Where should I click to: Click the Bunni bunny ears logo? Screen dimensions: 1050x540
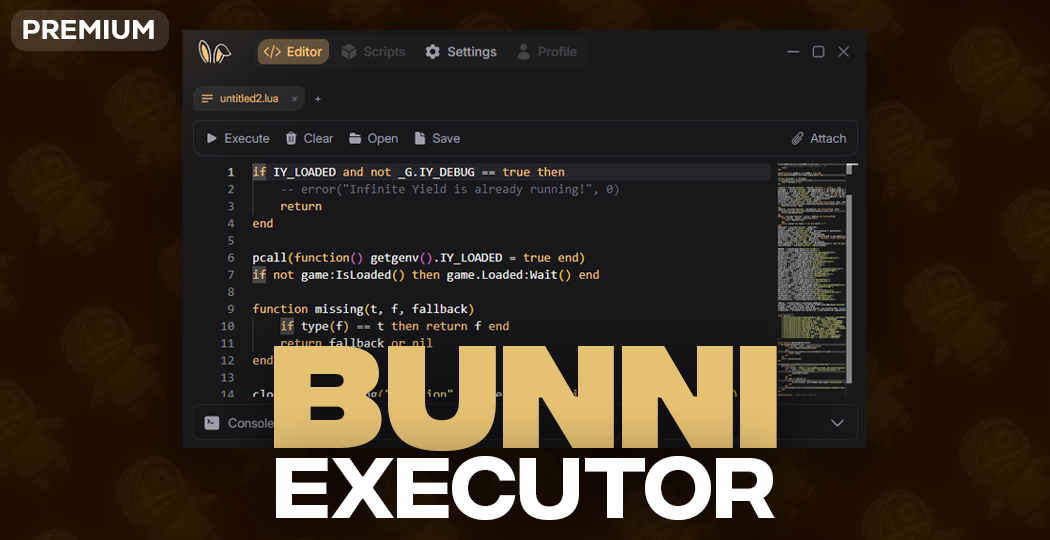pyautogui.click(x=214, y=52)
